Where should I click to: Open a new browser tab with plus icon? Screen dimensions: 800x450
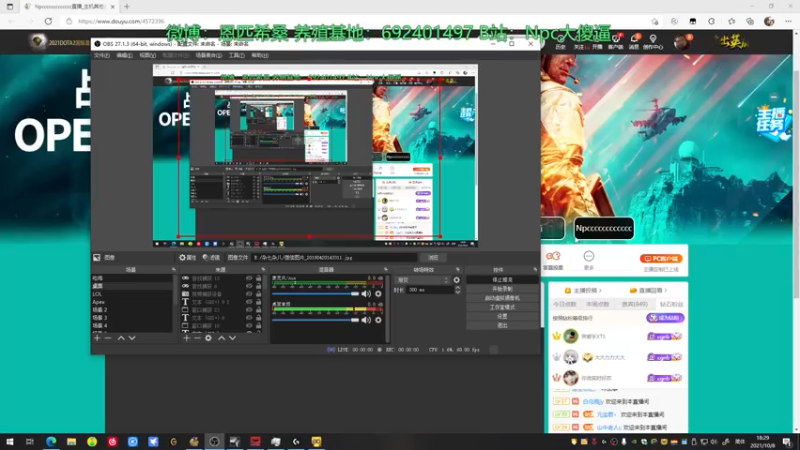[127, 7]
